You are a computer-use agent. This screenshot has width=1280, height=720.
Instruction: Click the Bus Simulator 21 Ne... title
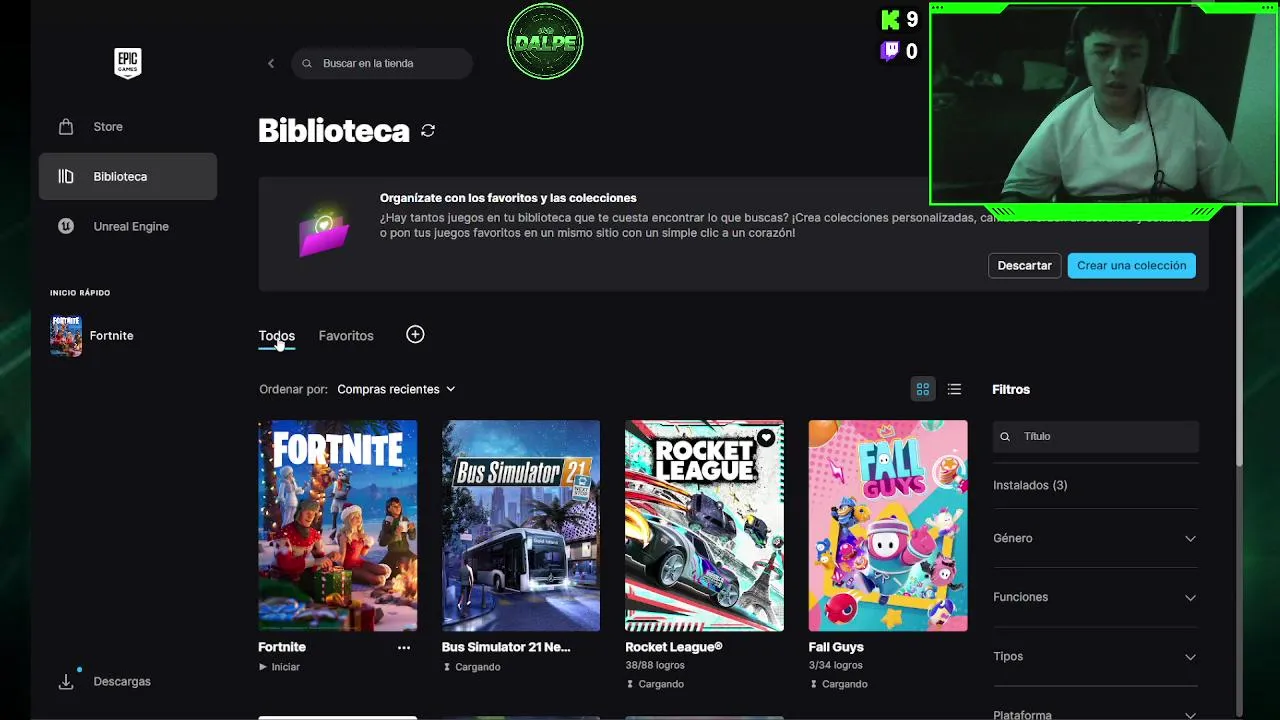506,647
